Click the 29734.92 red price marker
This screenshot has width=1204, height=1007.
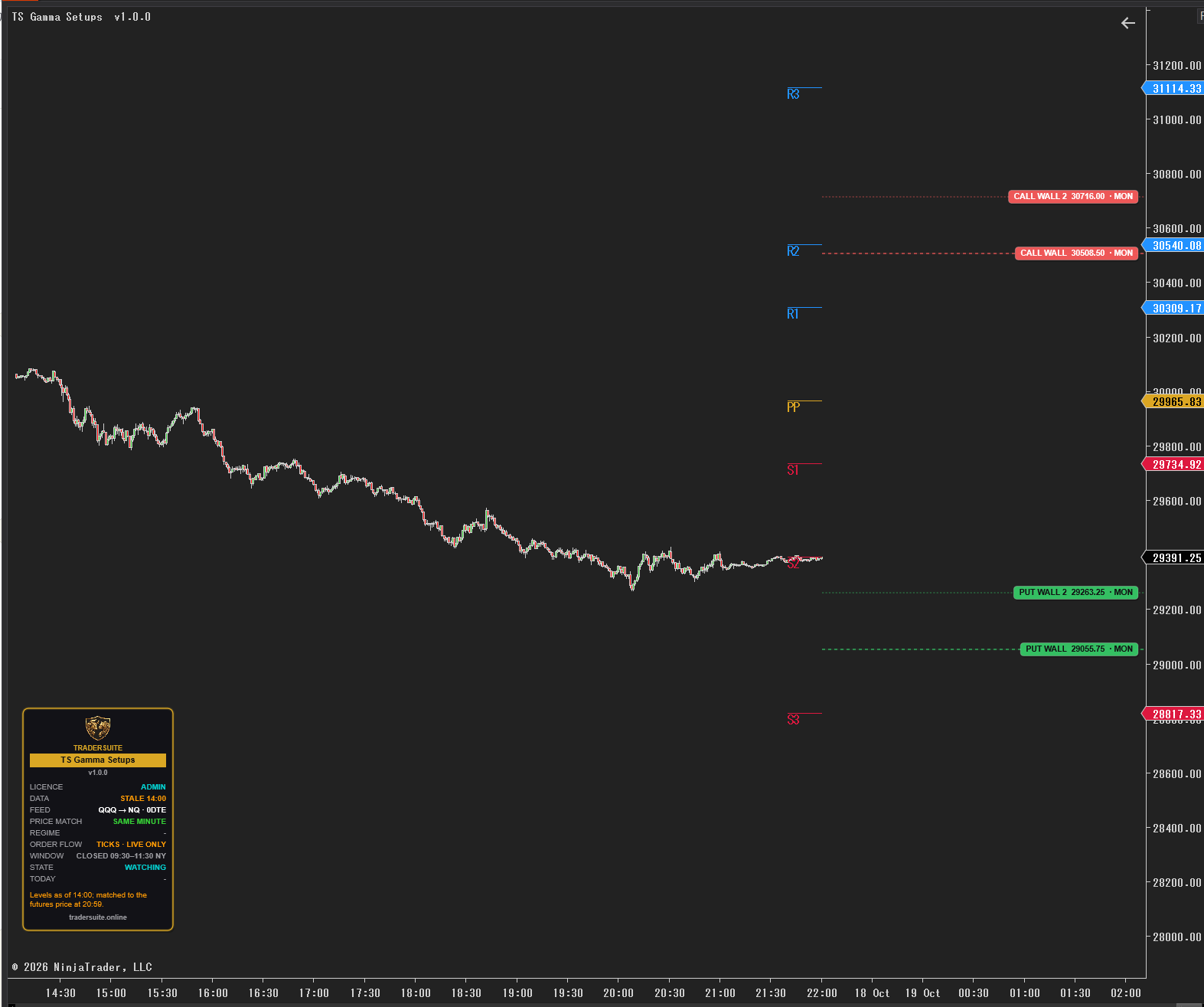(1173, 465)
